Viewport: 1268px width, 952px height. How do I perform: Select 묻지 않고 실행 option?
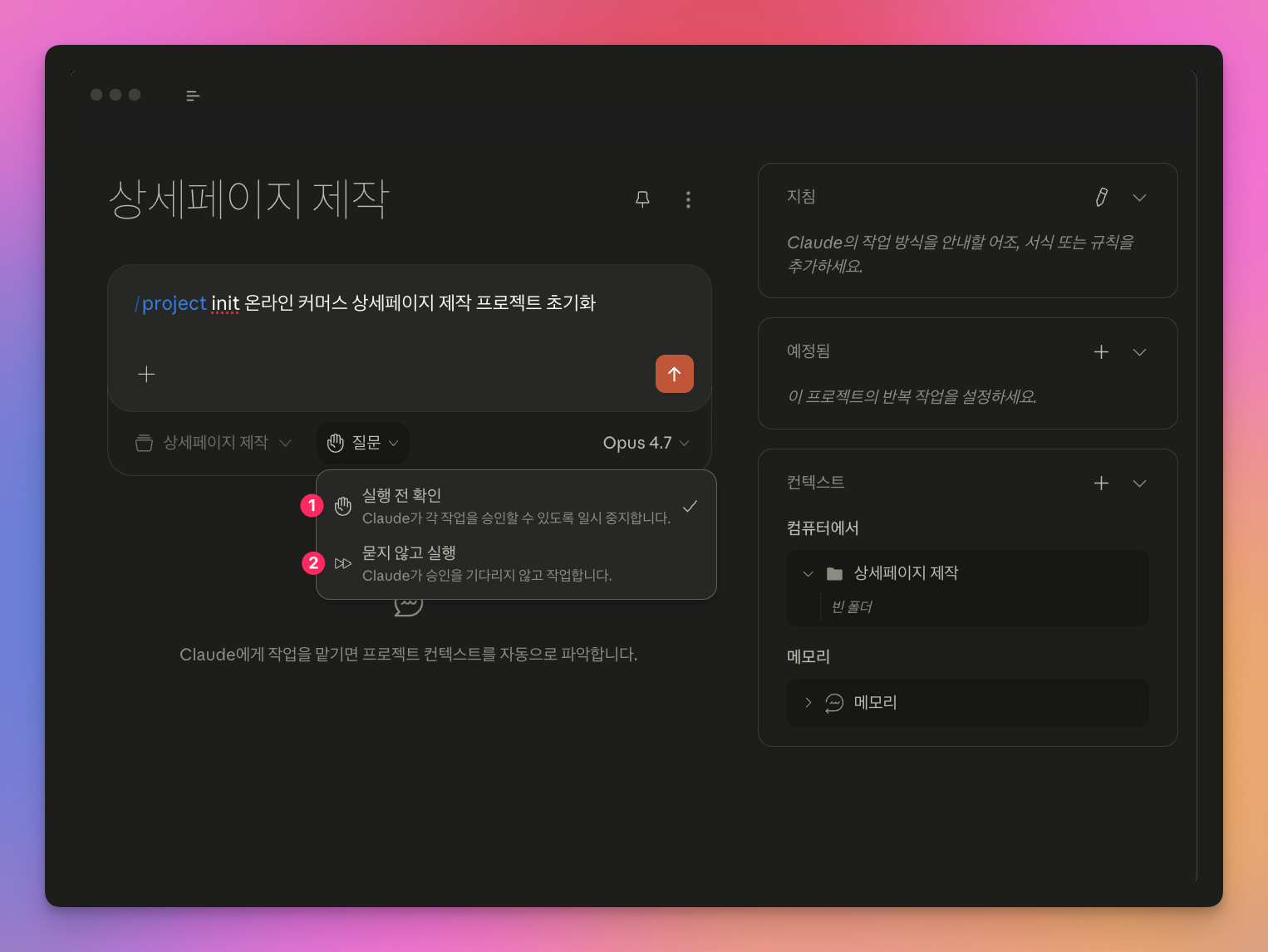(516, 562)
